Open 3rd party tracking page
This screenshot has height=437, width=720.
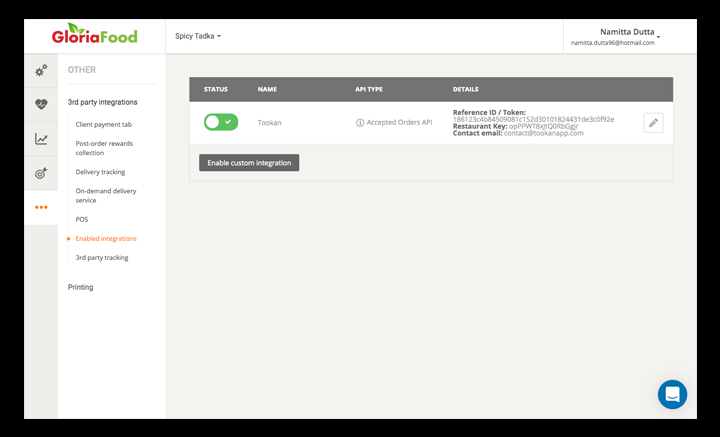pos(102,258)
